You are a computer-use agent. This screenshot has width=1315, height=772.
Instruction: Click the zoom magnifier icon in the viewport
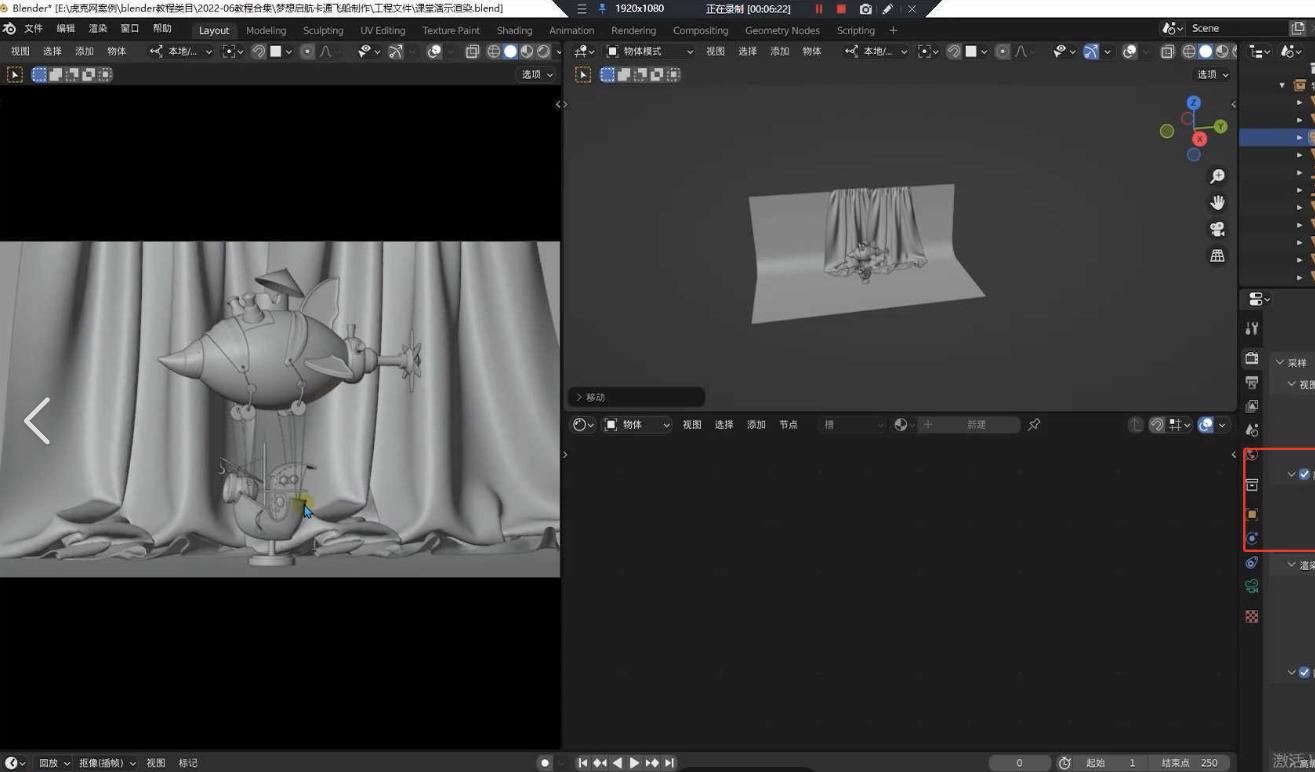(x=1217, y=176)
